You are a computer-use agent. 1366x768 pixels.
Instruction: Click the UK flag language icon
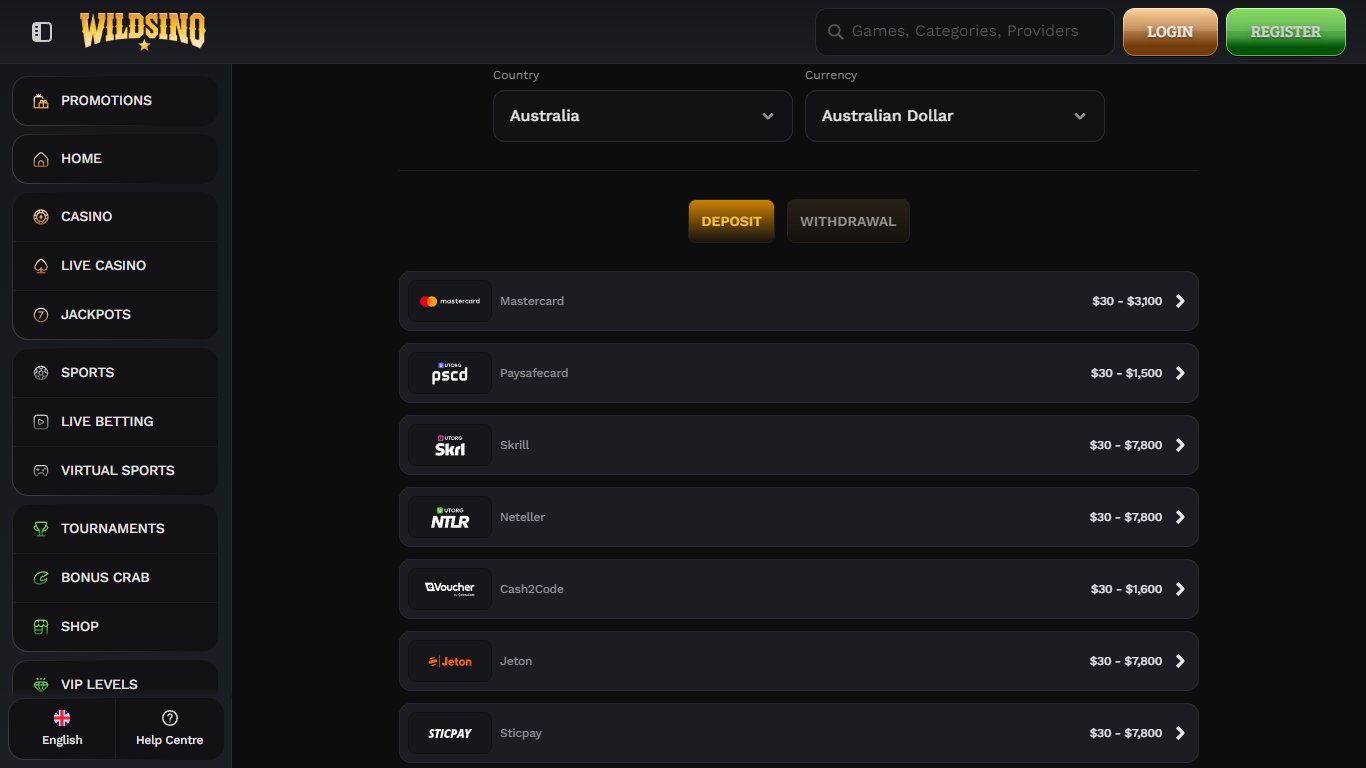pos(62,718)
